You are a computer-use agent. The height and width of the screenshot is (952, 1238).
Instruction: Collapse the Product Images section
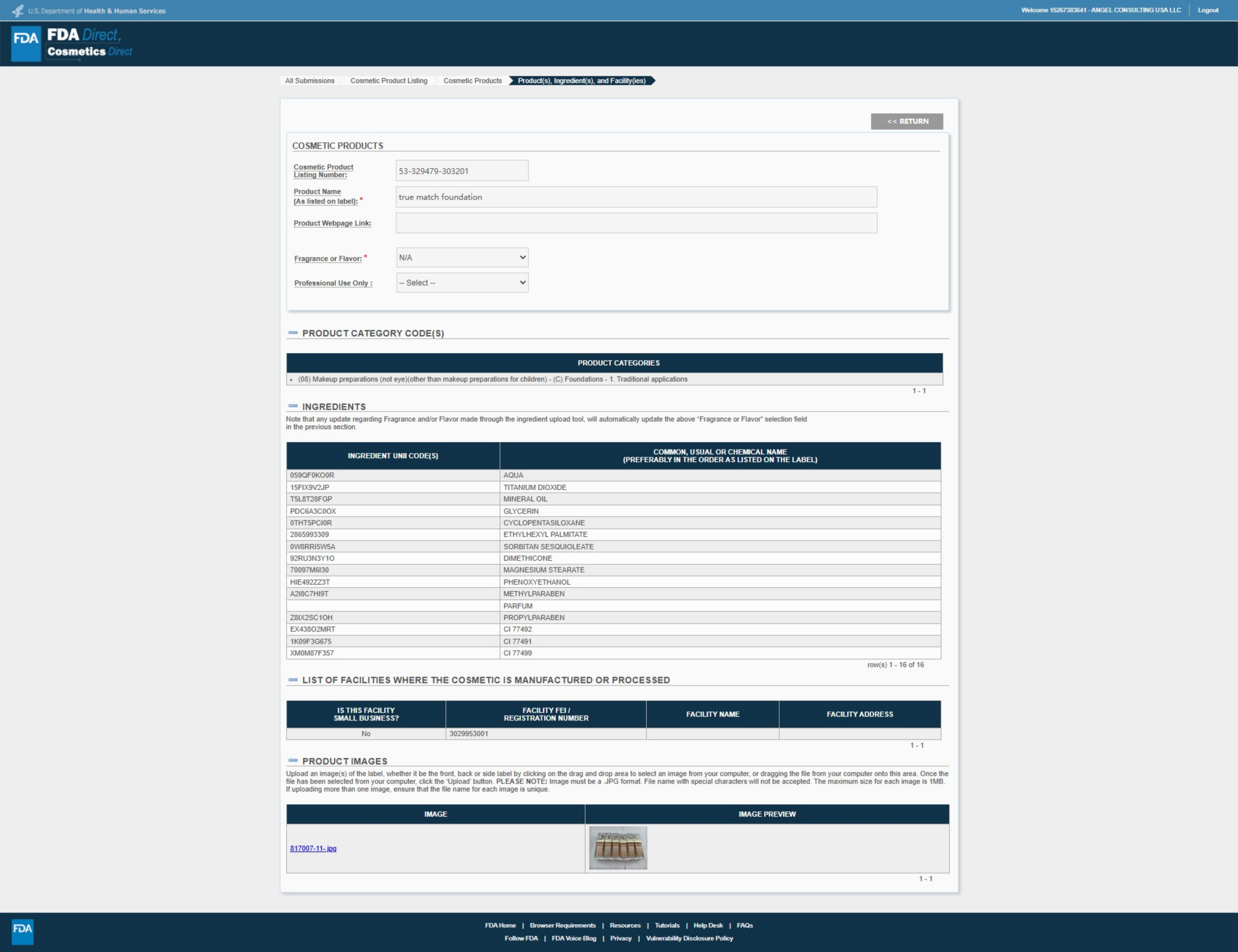pos(293,761)
